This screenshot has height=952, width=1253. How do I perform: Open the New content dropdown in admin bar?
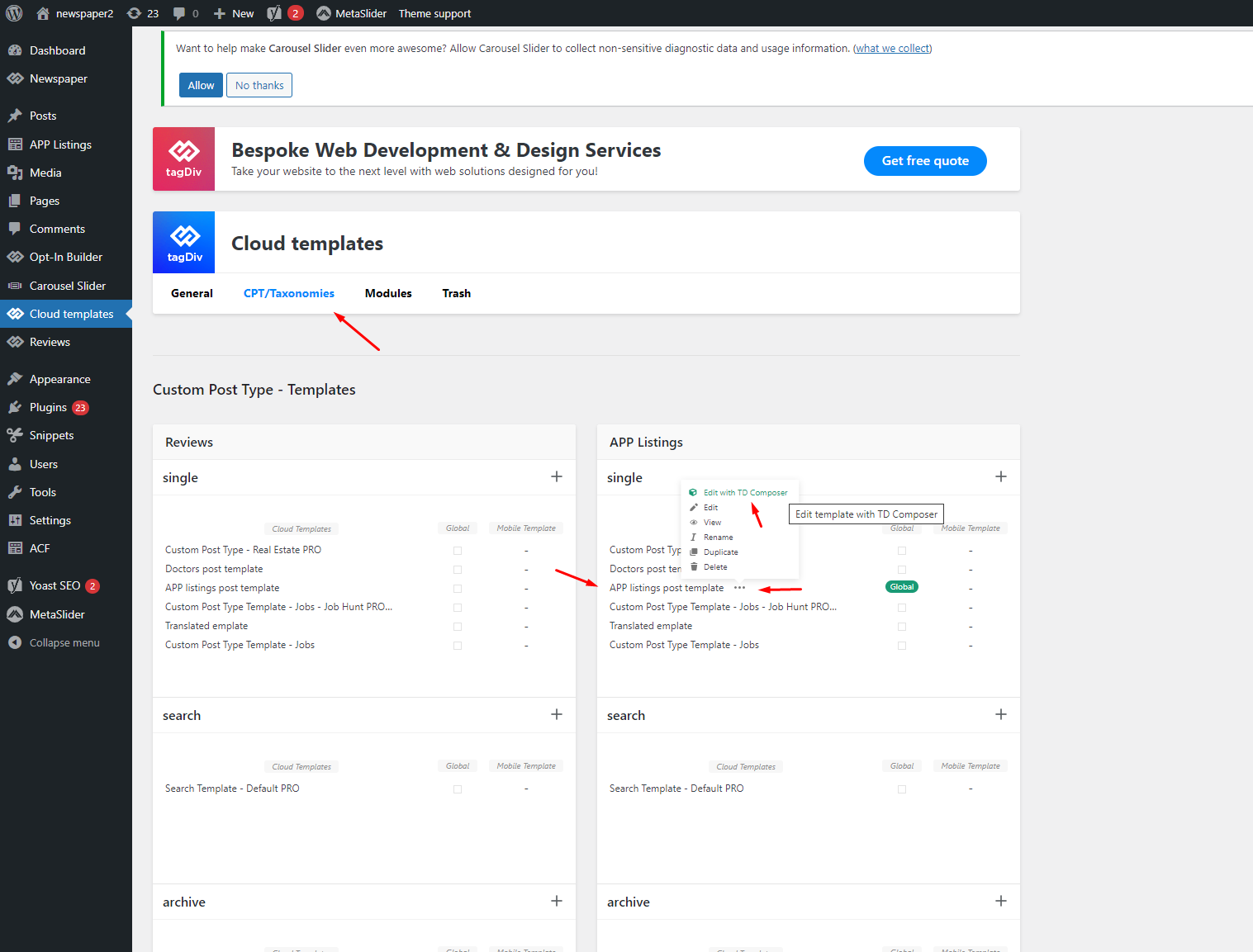click(x=234, y=13)
